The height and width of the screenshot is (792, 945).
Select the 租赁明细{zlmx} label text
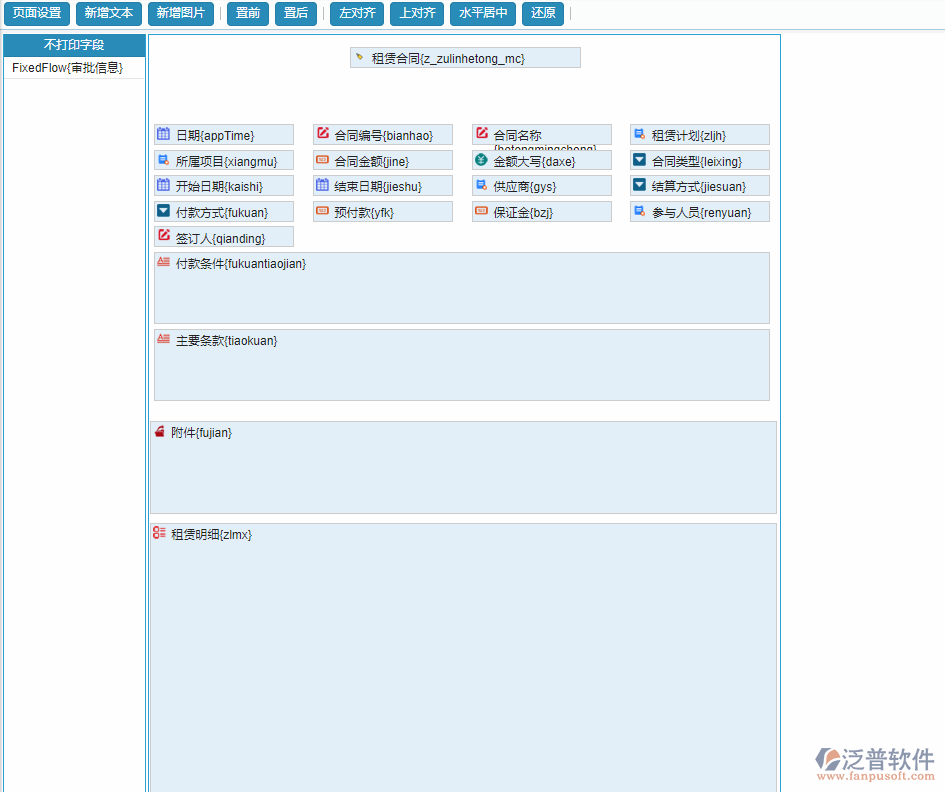[x=212, y=535]
